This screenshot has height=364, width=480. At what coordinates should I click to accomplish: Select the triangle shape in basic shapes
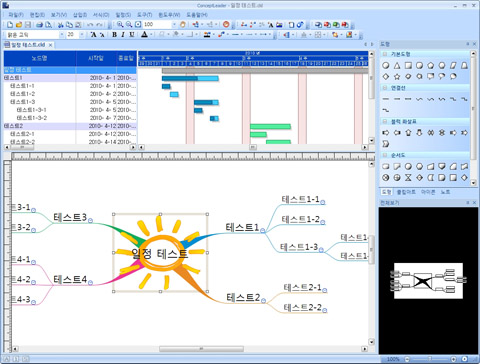point(397,65)
